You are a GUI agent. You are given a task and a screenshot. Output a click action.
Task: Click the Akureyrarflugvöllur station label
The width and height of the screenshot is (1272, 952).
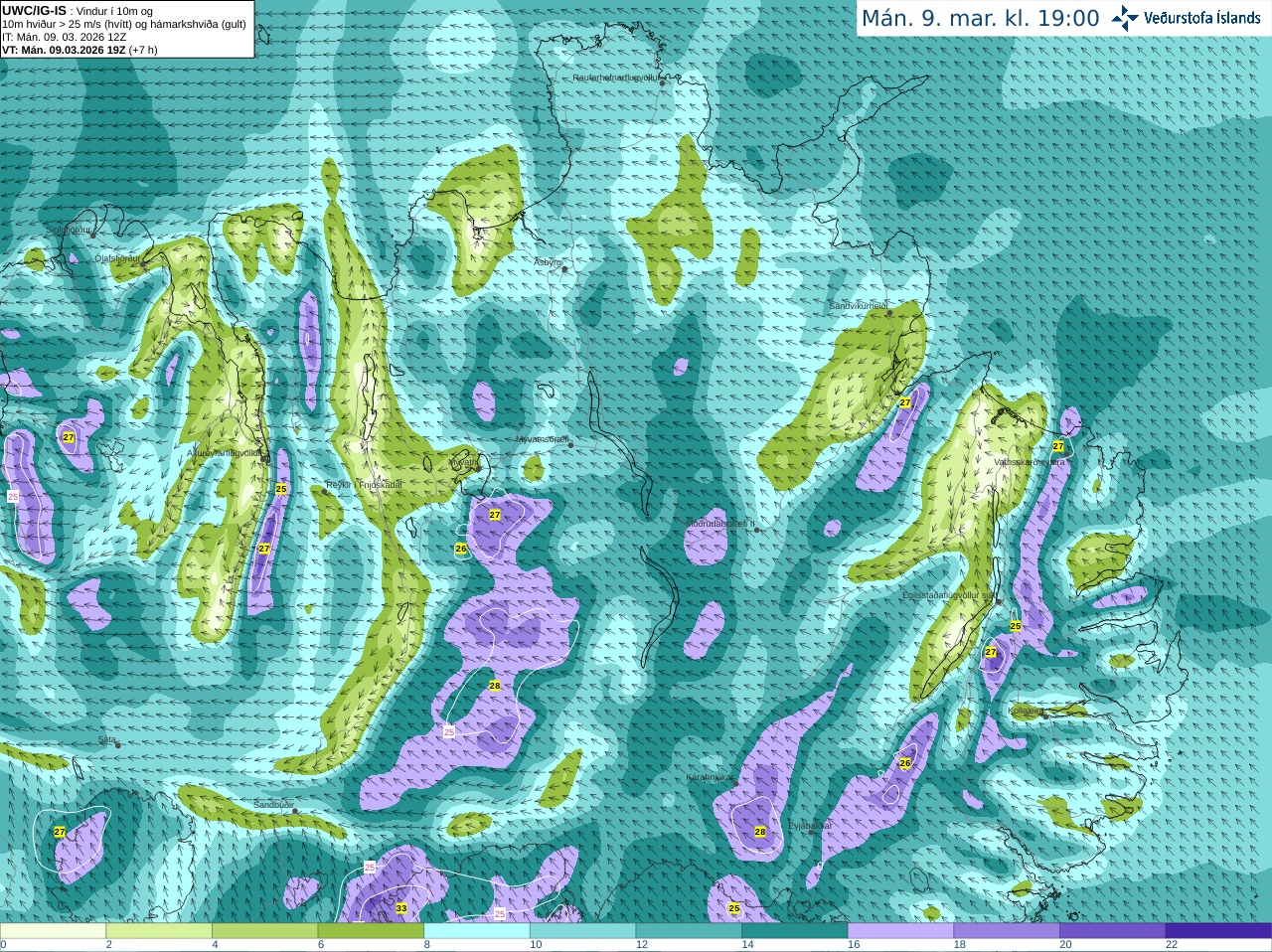[225, 452]
